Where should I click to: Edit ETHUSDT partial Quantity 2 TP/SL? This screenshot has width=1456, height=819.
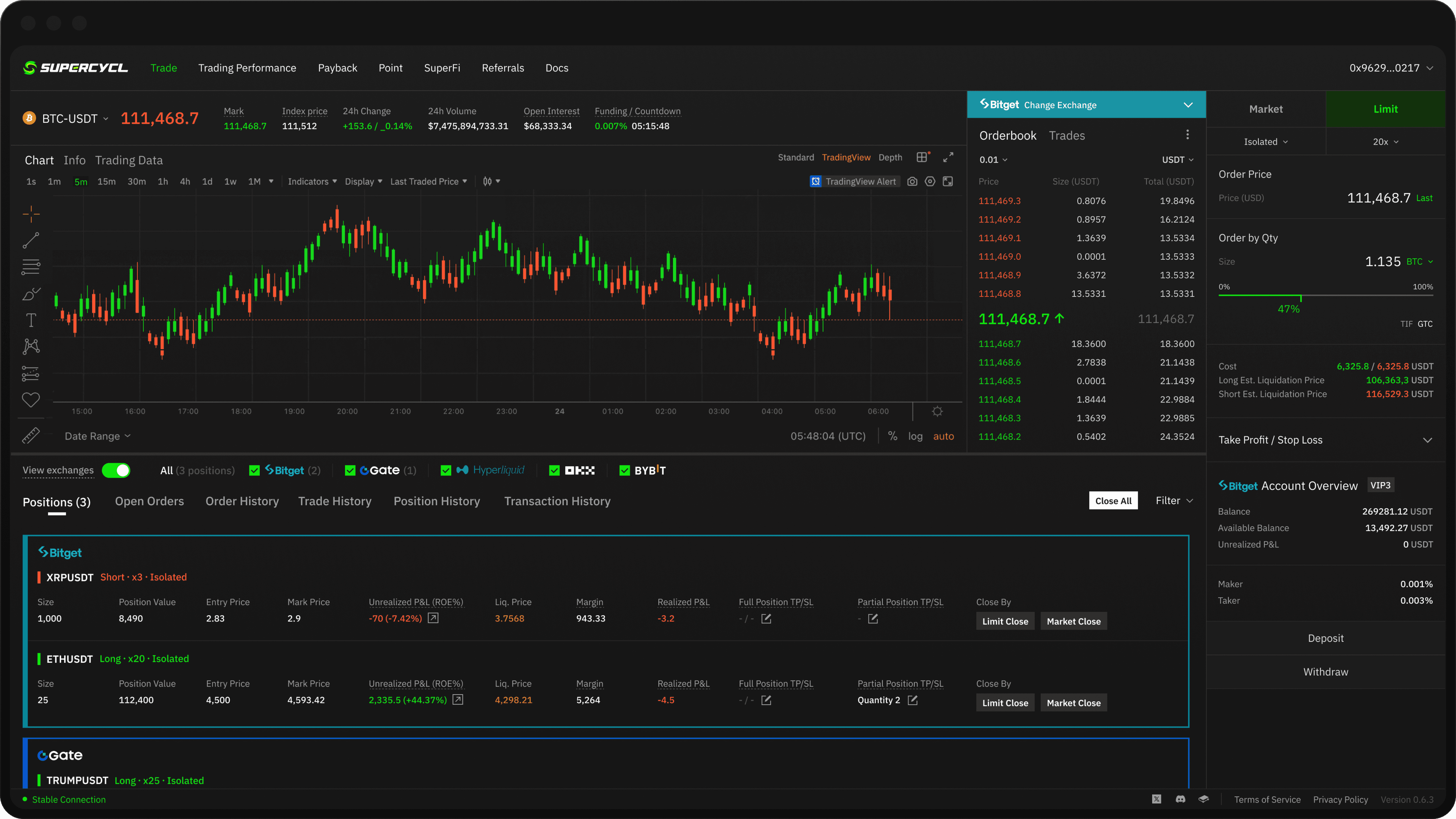(x=913, y=700)
